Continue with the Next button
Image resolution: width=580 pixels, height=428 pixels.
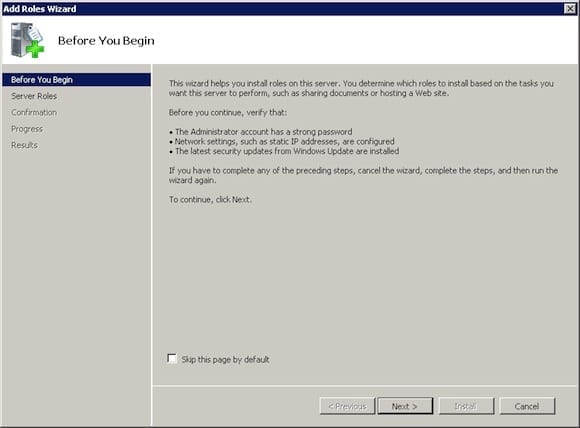click(x=405, y=406)
